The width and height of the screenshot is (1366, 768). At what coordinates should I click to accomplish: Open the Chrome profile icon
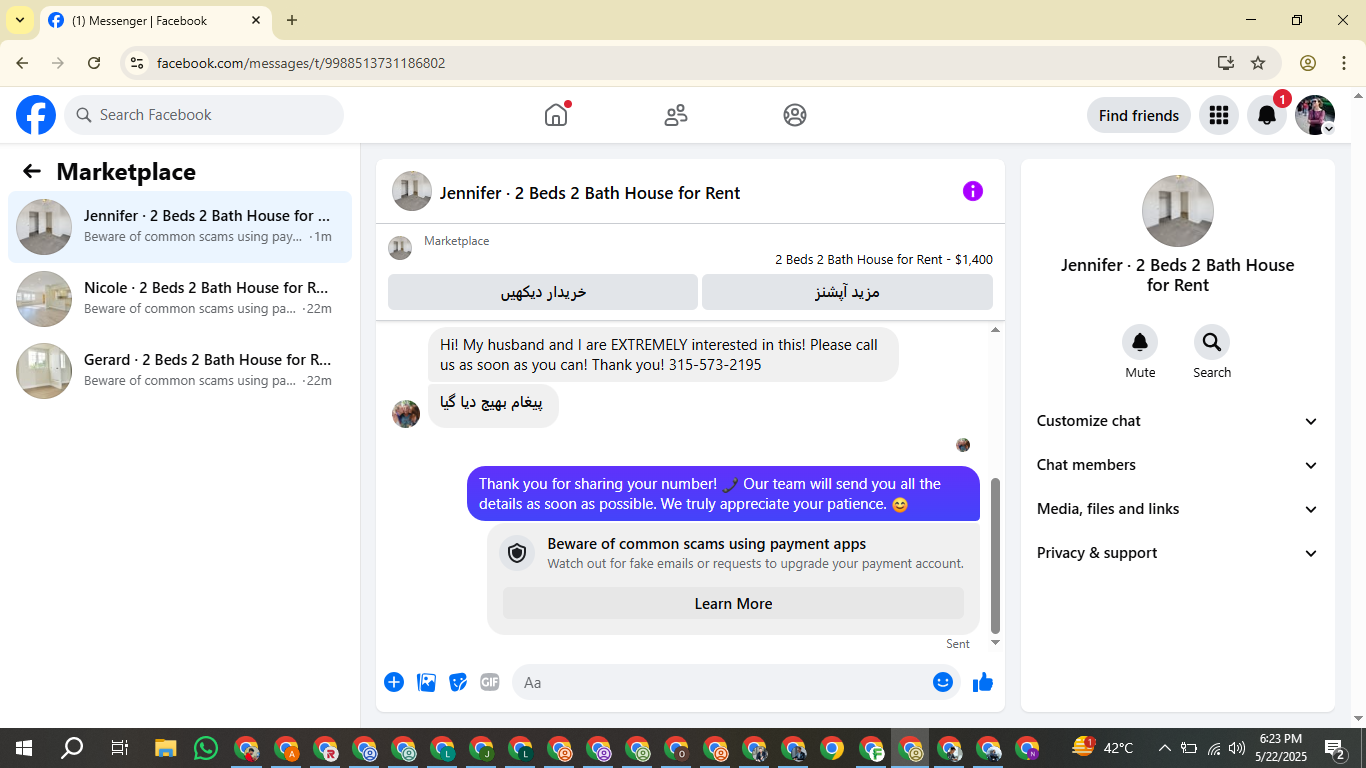(x=1308, y=63)
